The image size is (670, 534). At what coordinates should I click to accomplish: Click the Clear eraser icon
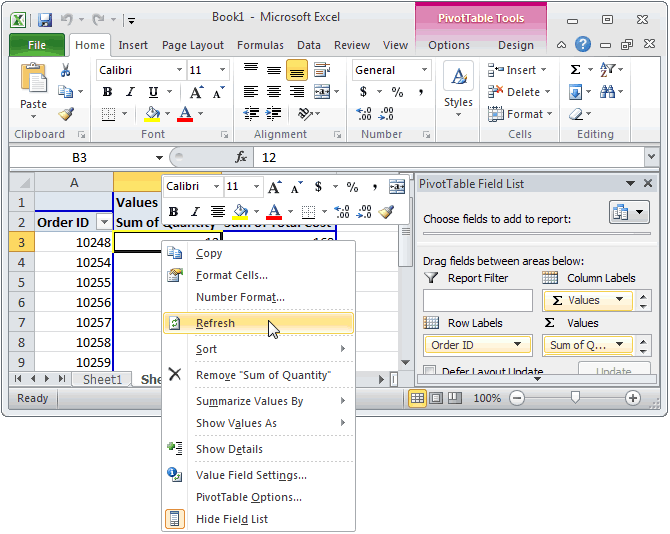tap(576, 114)
